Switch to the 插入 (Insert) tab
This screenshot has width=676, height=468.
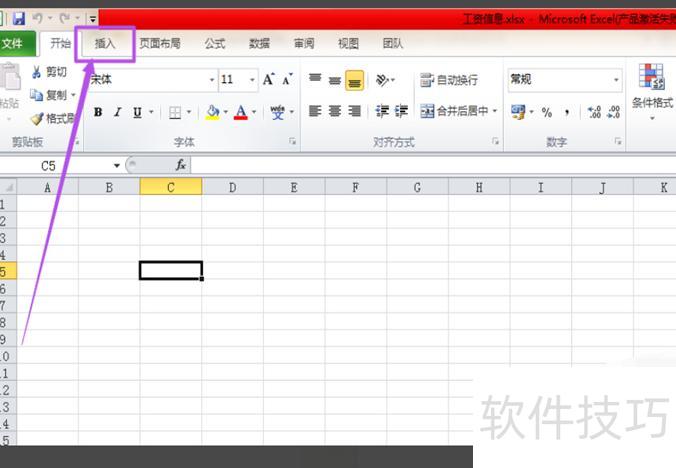coord(105,44)
